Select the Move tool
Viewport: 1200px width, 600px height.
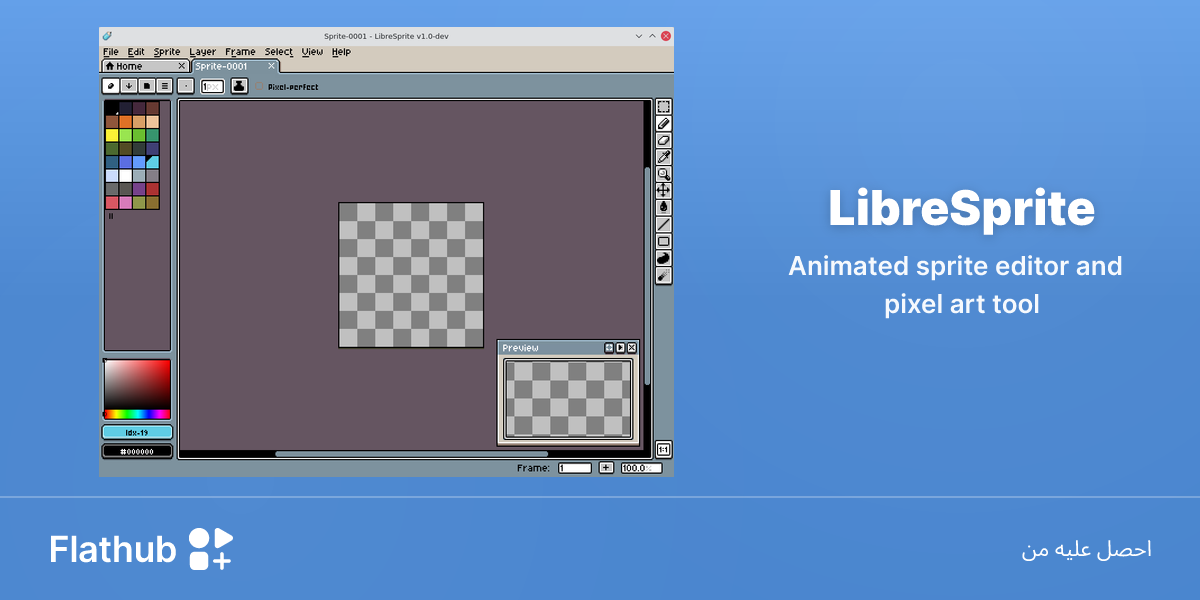(x=663, y=190)
